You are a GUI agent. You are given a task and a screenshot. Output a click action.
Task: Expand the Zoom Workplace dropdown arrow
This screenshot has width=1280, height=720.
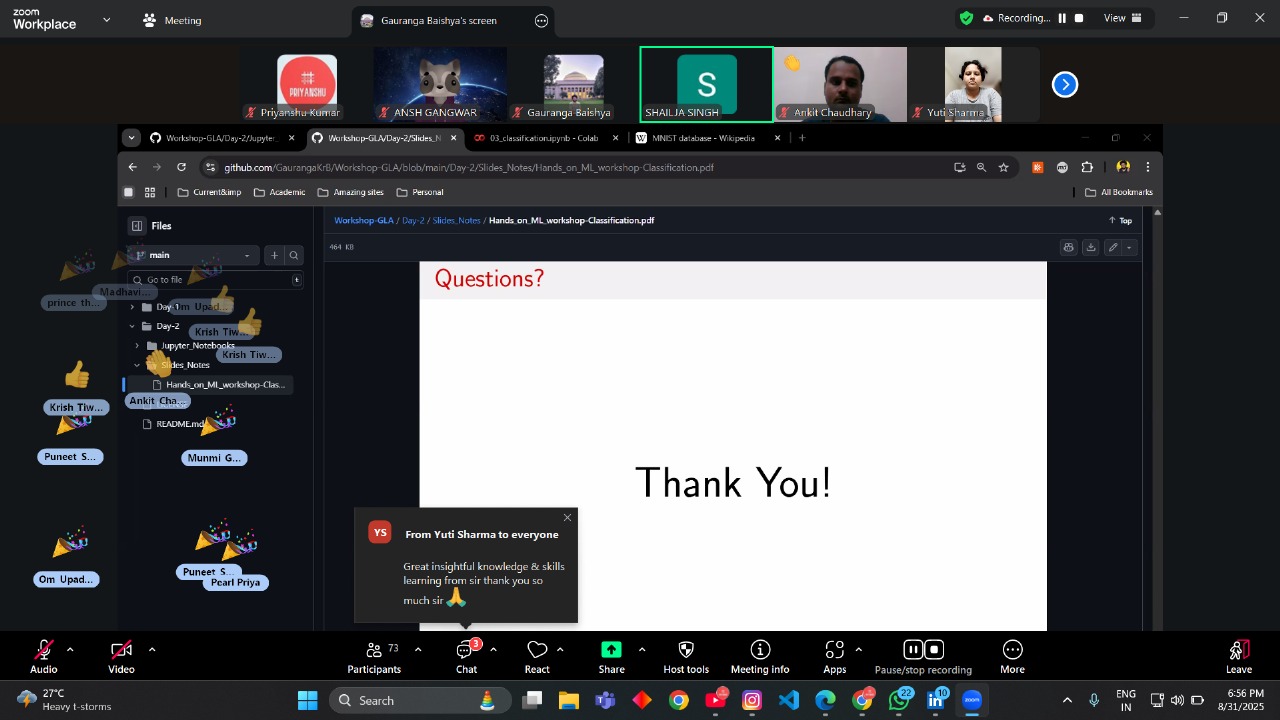point(107,19)
